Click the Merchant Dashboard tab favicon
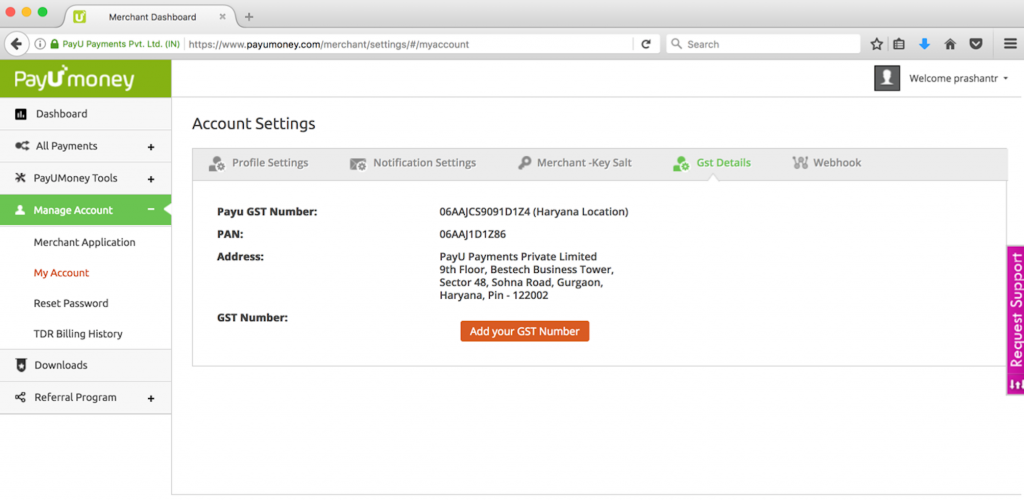This screenshot has height=500, width=1024. [80, 17]
